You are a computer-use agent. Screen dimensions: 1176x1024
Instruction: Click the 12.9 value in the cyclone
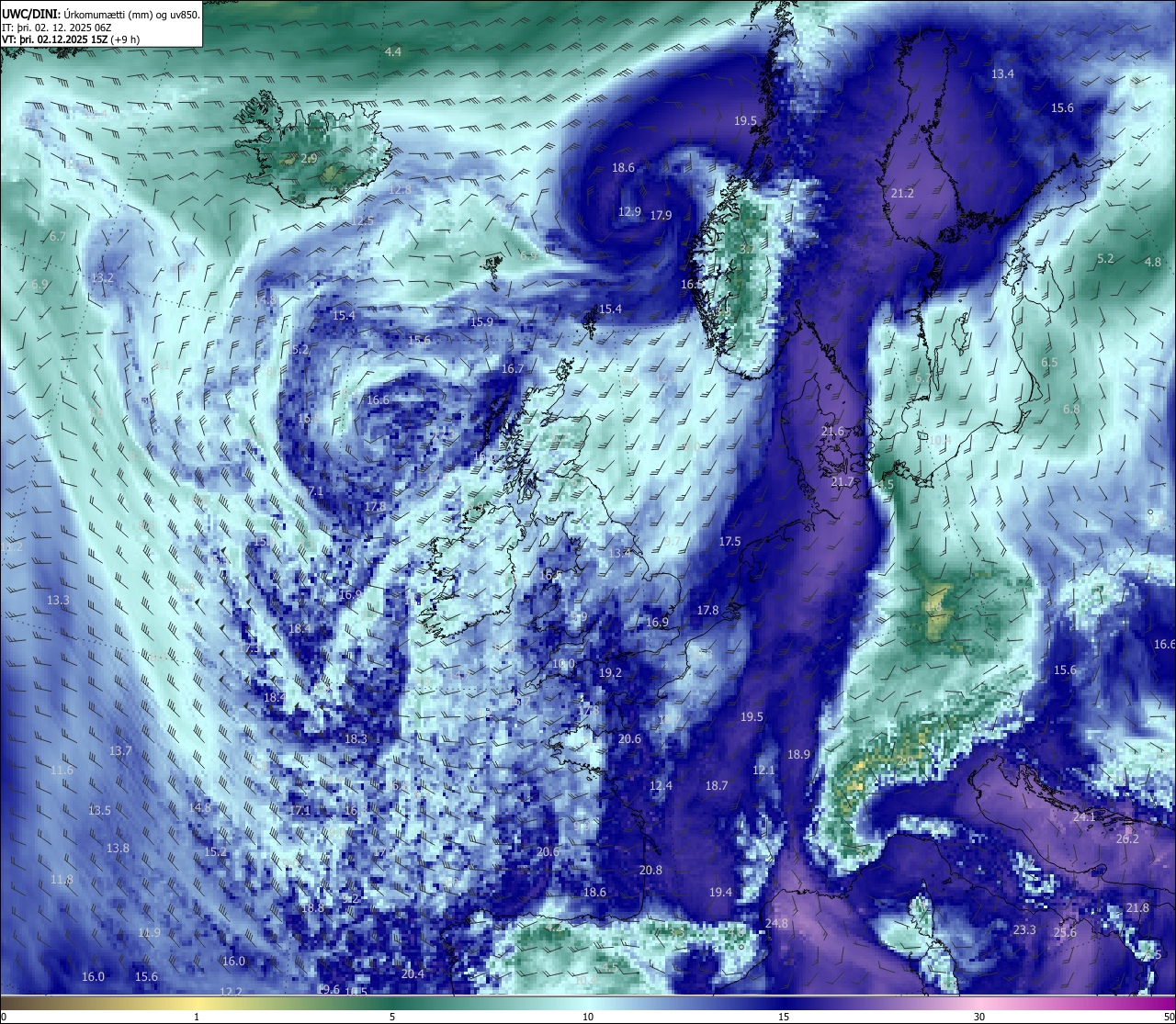pyautogui.click(x=629, y=211)
